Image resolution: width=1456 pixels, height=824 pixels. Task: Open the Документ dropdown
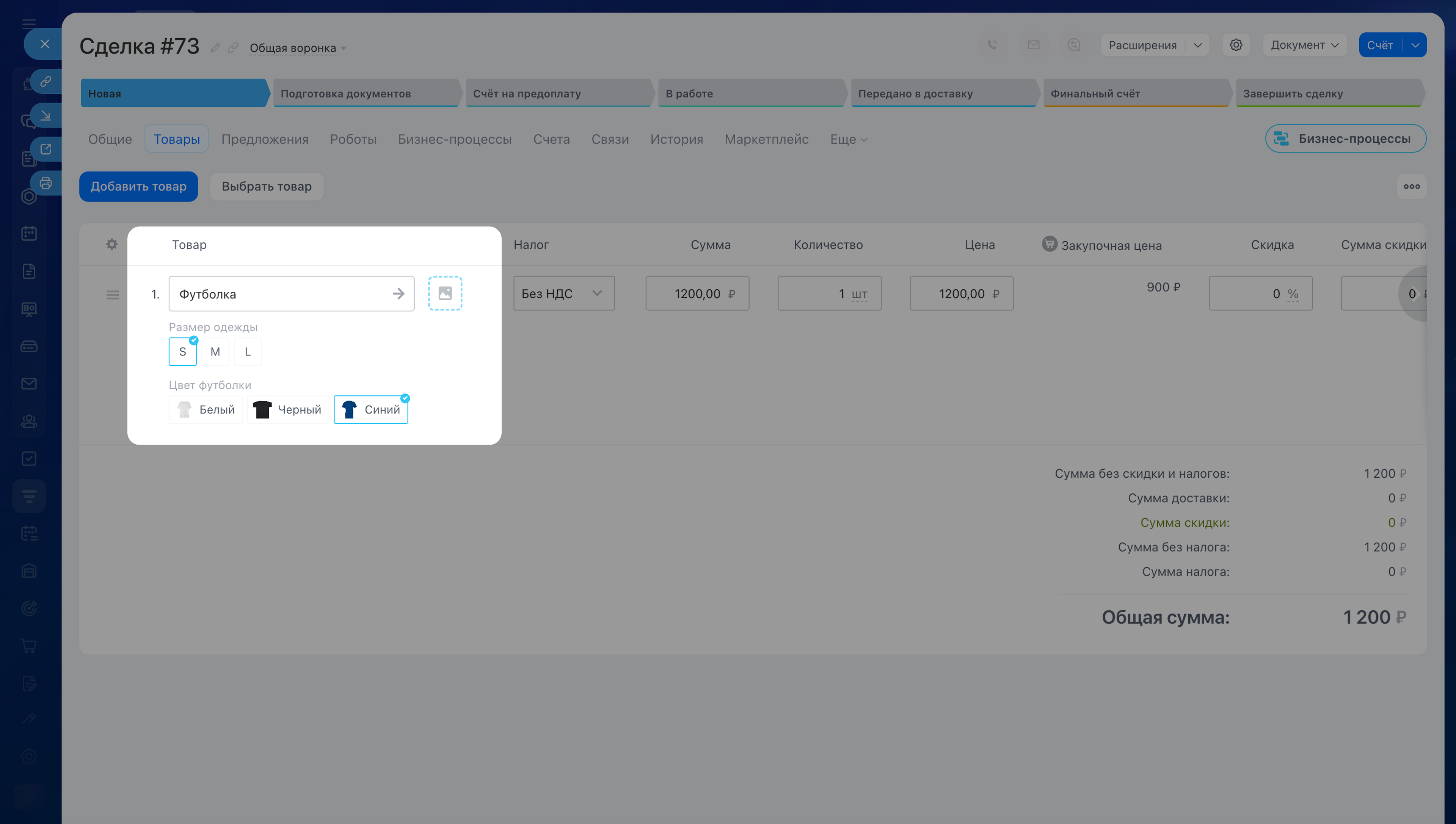1304,45
